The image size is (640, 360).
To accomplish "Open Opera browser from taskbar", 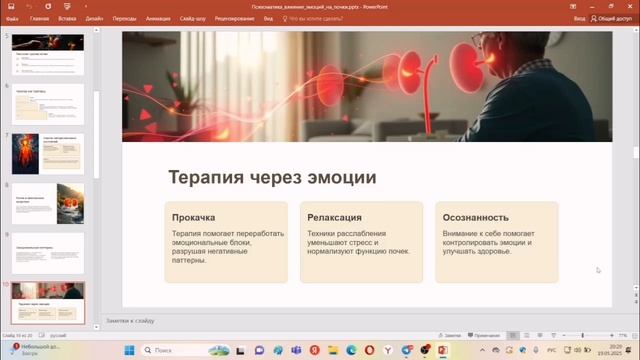I will click(x=369, y=350).
